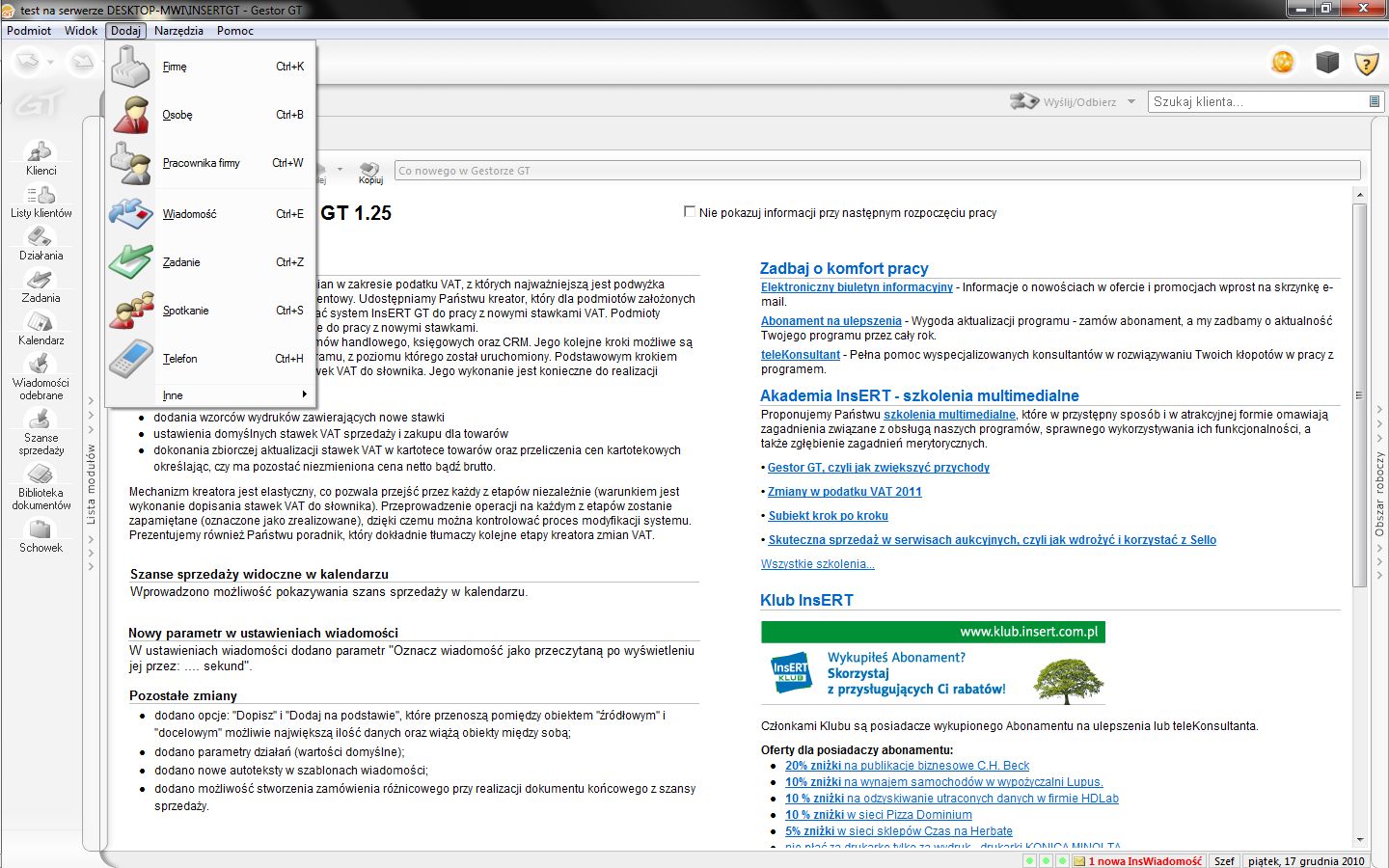Open the Narzędzia menu

tap(178, 30)
